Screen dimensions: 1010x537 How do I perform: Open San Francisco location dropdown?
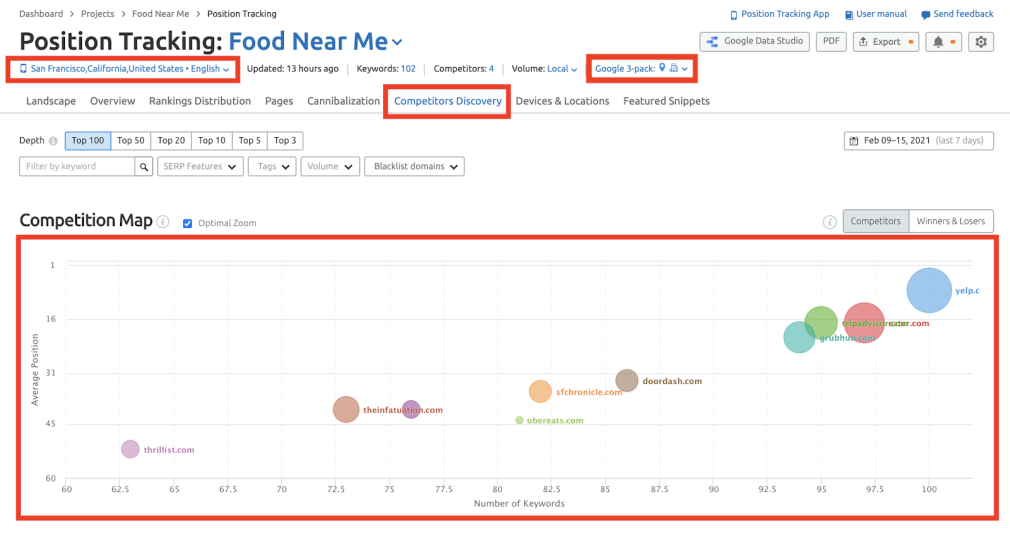(x=124, y=69)
